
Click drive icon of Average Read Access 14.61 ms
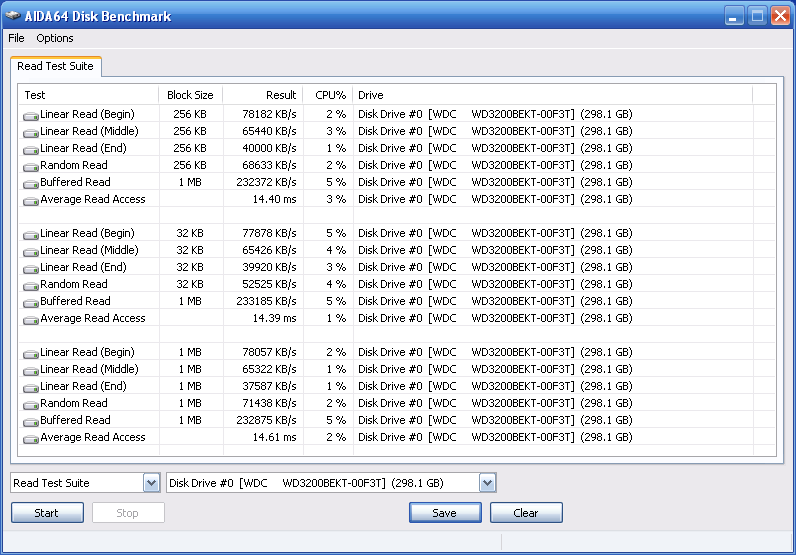31,439
